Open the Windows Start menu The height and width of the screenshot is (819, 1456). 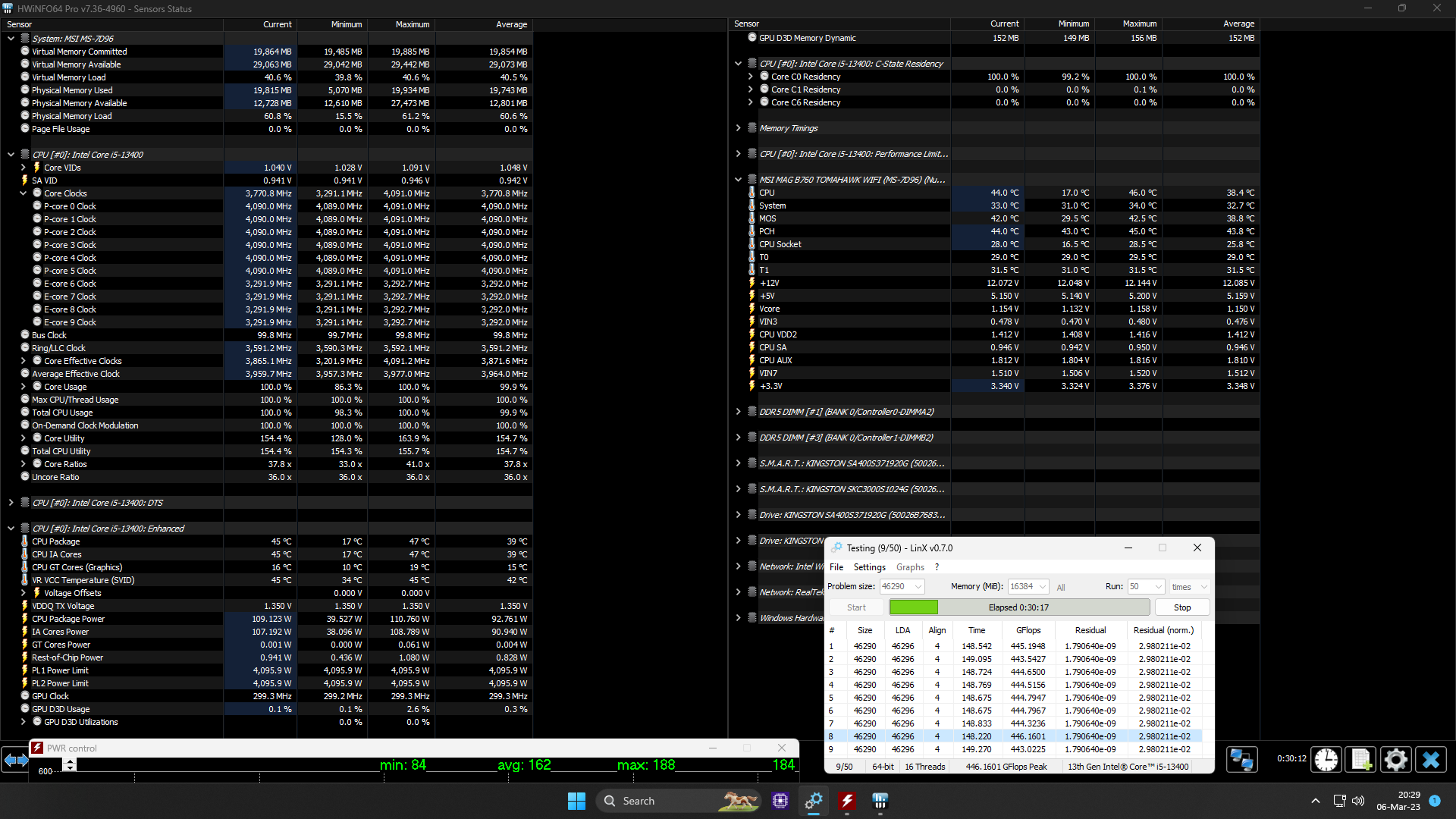point(576,801)
